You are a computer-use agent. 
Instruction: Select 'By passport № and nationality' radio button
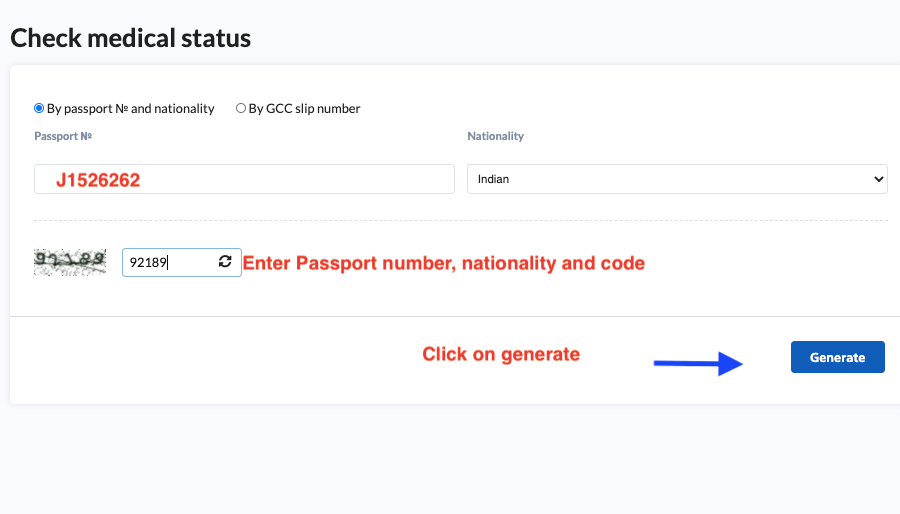(39, 108)
